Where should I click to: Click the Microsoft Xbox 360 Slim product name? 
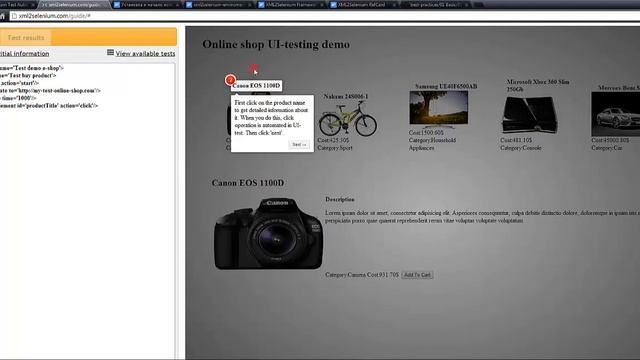538,85
